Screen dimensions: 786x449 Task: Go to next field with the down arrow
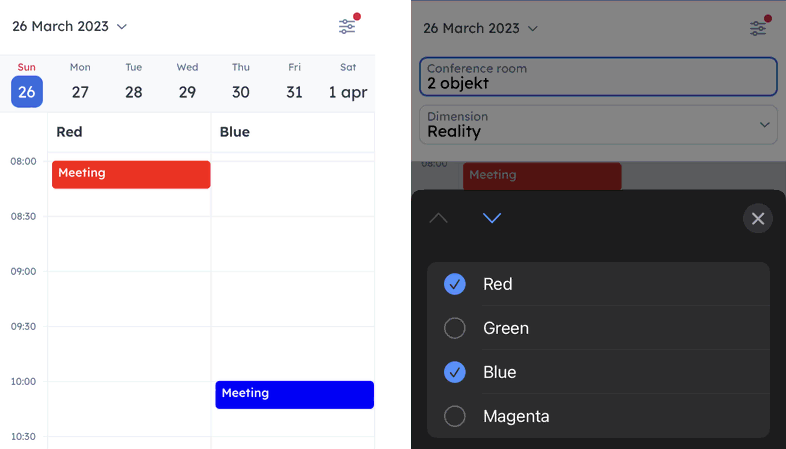pyautogui.click(x=492, y=218)
